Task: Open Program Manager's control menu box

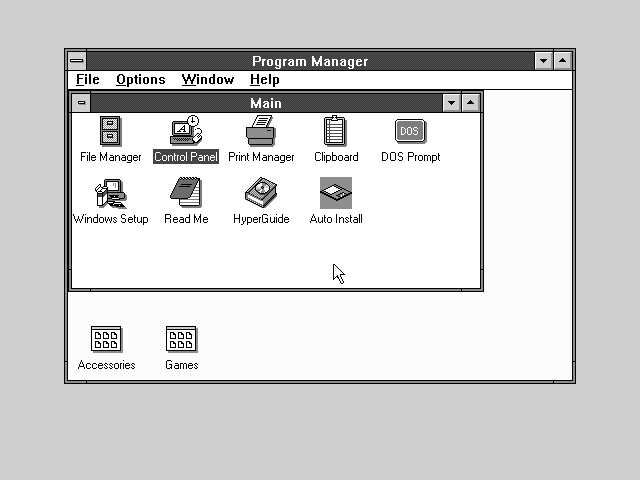Action: [x=77, y=61]
